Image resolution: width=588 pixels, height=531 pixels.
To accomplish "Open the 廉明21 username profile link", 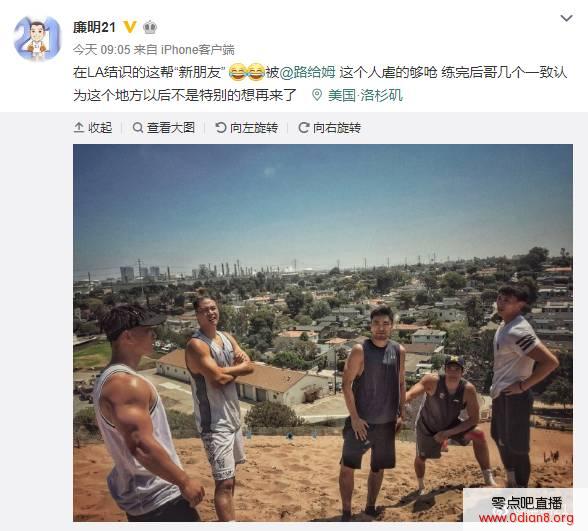I will (x=94, y=27).
